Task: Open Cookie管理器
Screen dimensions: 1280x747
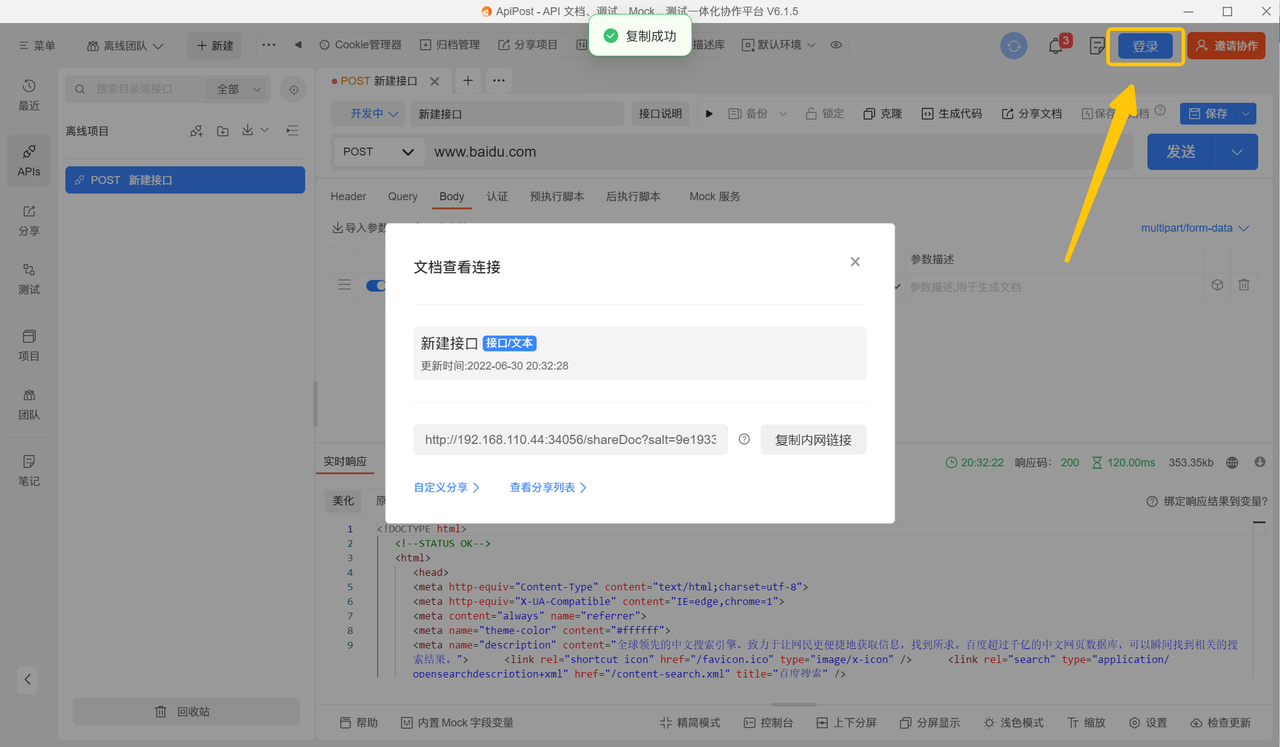Action: click(360, 45)
